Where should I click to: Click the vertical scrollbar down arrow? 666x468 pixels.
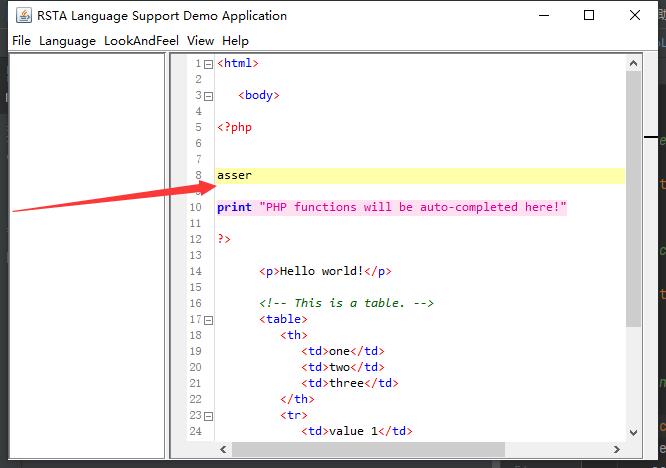[x=633, y=433]
